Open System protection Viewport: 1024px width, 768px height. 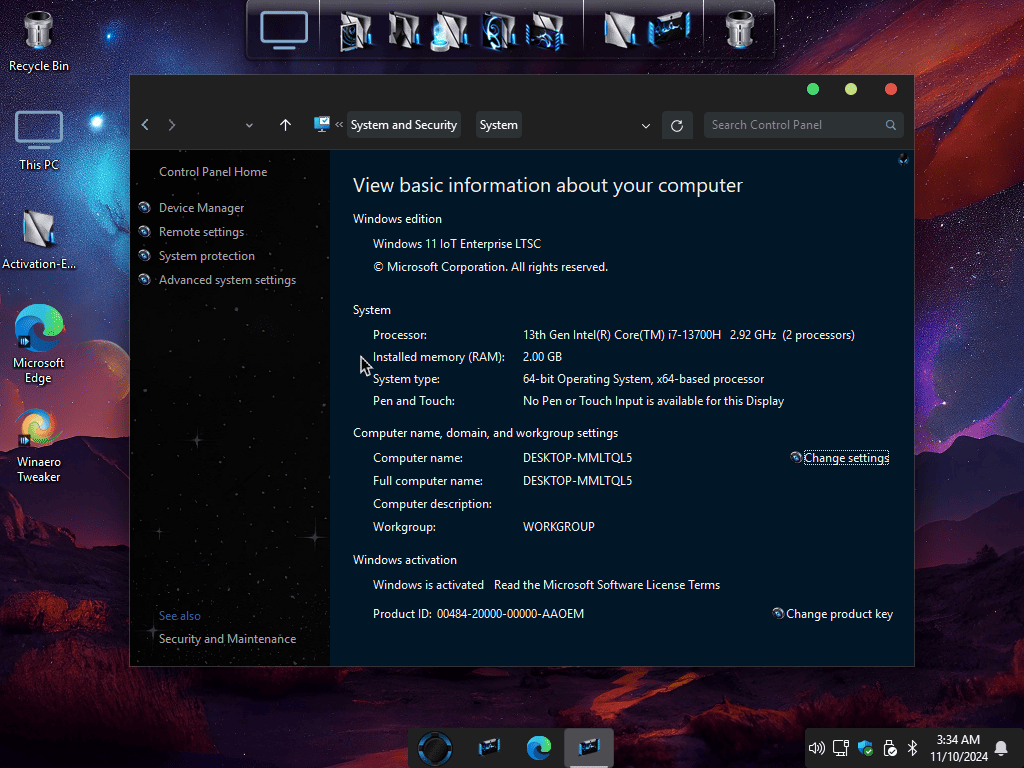coord(206,256)
